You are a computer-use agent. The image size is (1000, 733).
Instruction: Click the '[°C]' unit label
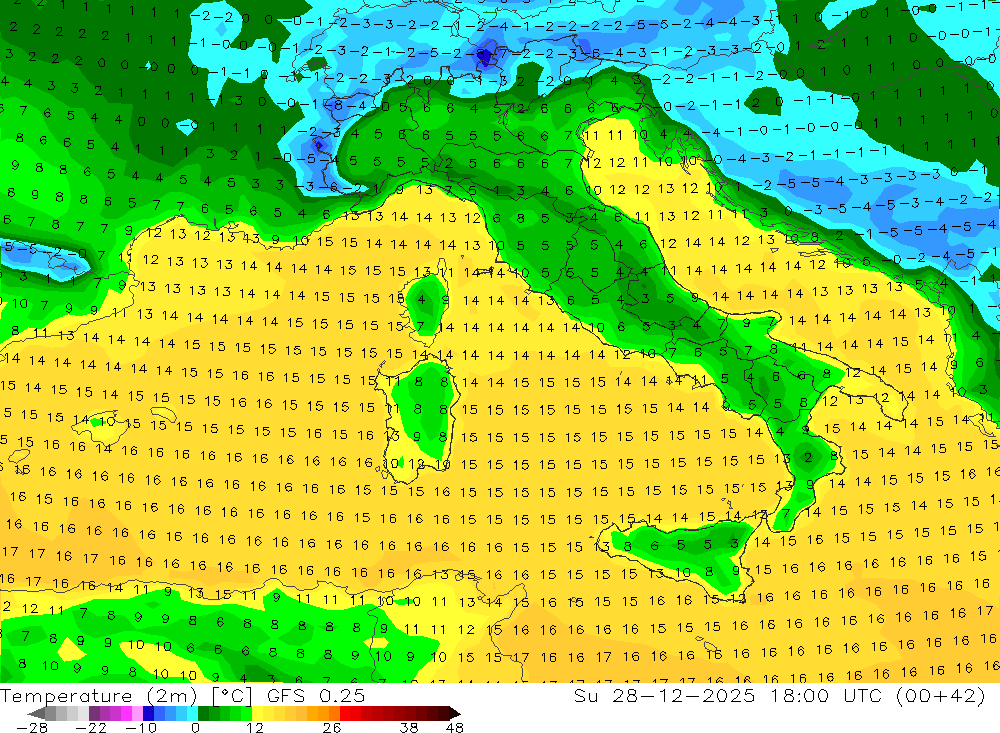pyautogui.click(x=232, y=696)
